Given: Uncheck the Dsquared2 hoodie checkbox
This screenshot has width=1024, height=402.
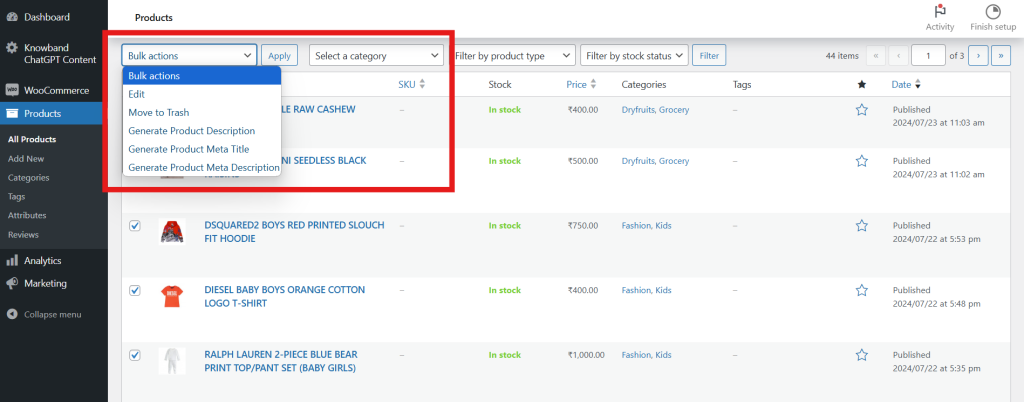Looking at the screenshot, I should [135, 226].
